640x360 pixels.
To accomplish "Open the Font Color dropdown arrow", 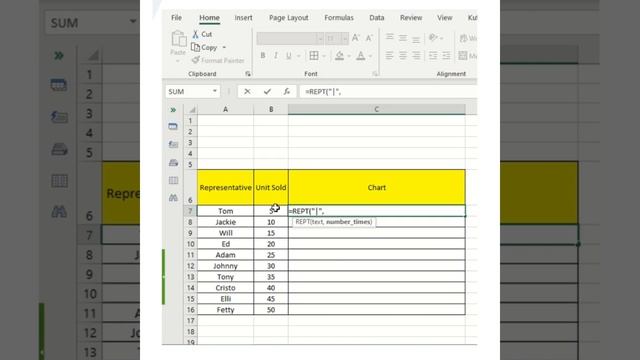I will click(371, 56).
